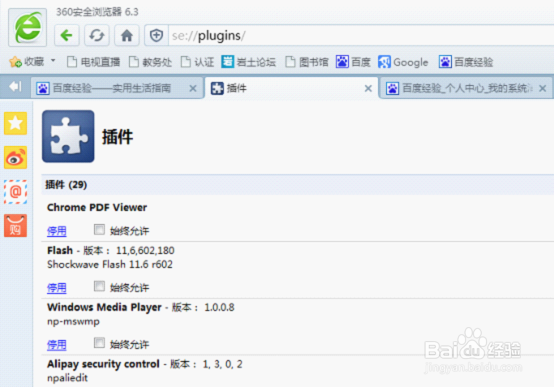Click the 认证 bookmark page icon
This screenshot has height=387, width=554.
click(x=185, y=62)
